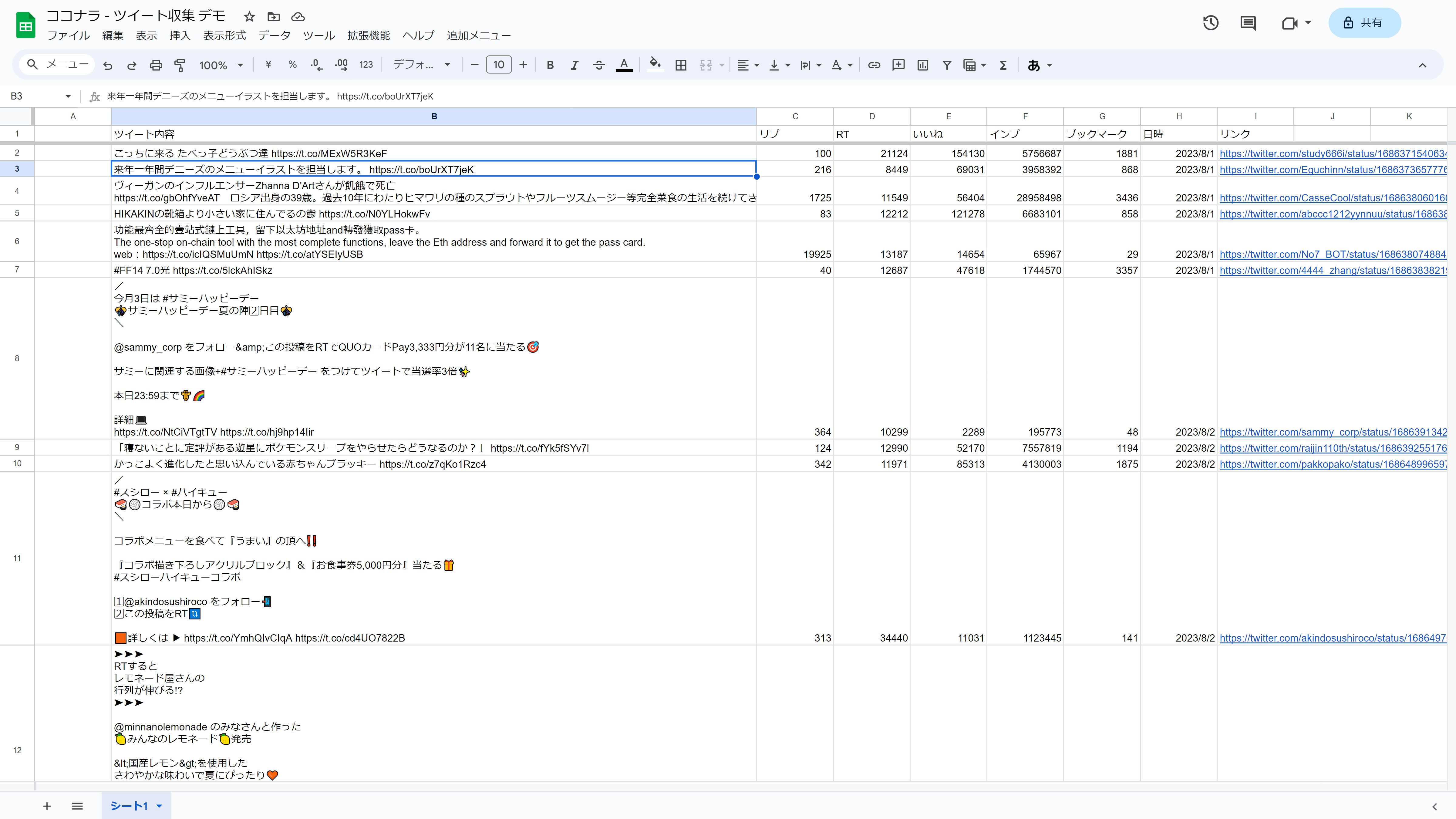The width and height of the screenshot is (1456, 819).
Task: Open text wrapping dropdown
Action: pyautogui.click(x=811, y=65)
